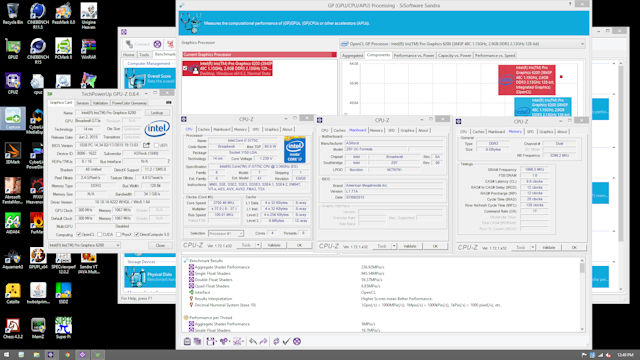
Task: Toggle CUDA checkbox in GPU-Z
Action: pyautogui.click(x=99, y=234)
